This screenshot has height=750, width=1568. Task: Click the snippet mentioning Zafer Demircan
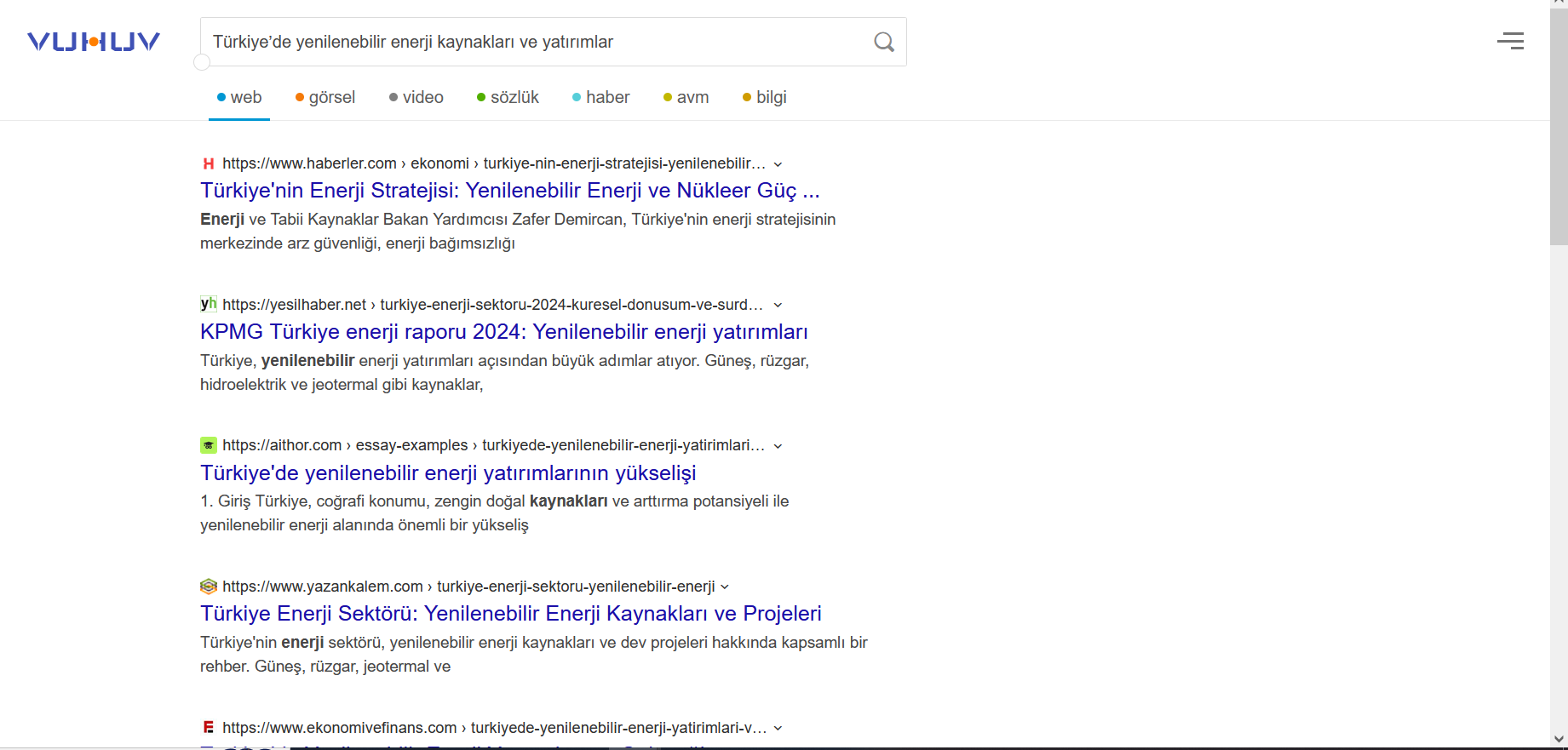[x=518, y=231]
